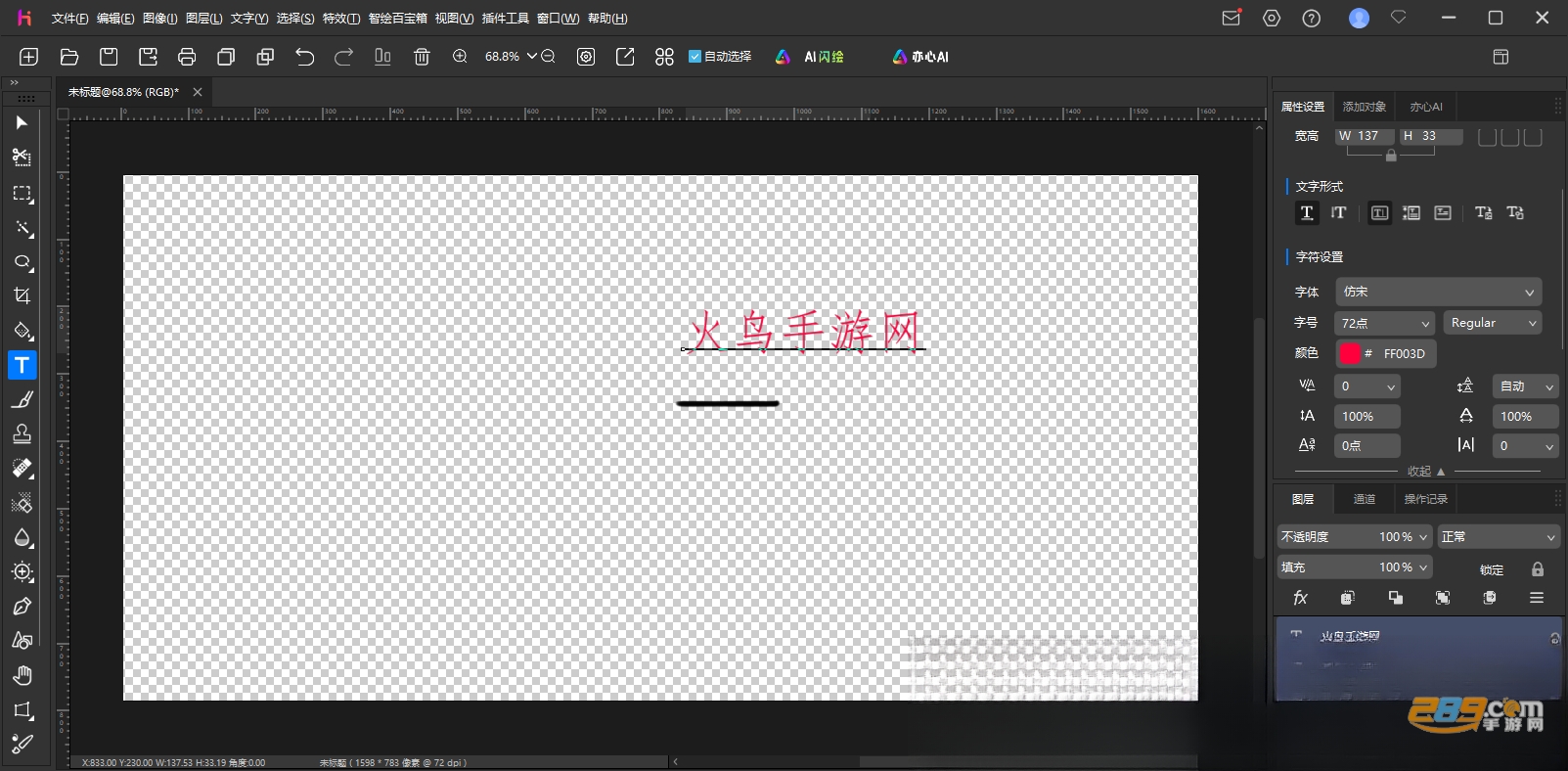1568x771 pixels.
Task: Select the Crop tool
Action: (x=22, y=295)
